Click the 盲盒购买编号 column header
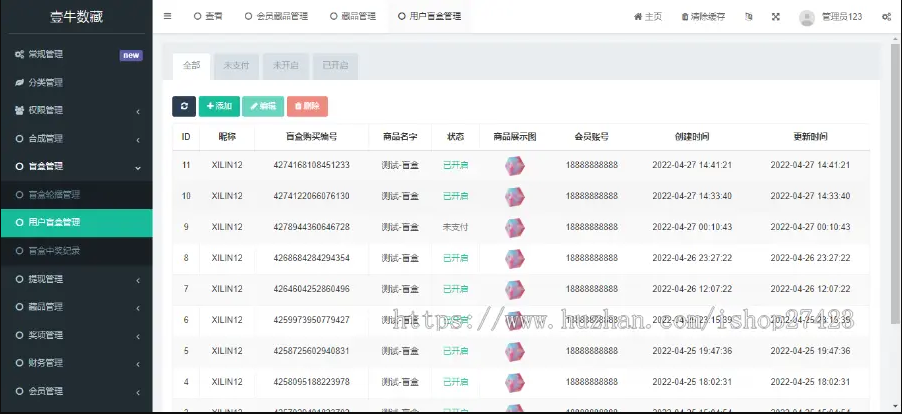 point(311,137)
